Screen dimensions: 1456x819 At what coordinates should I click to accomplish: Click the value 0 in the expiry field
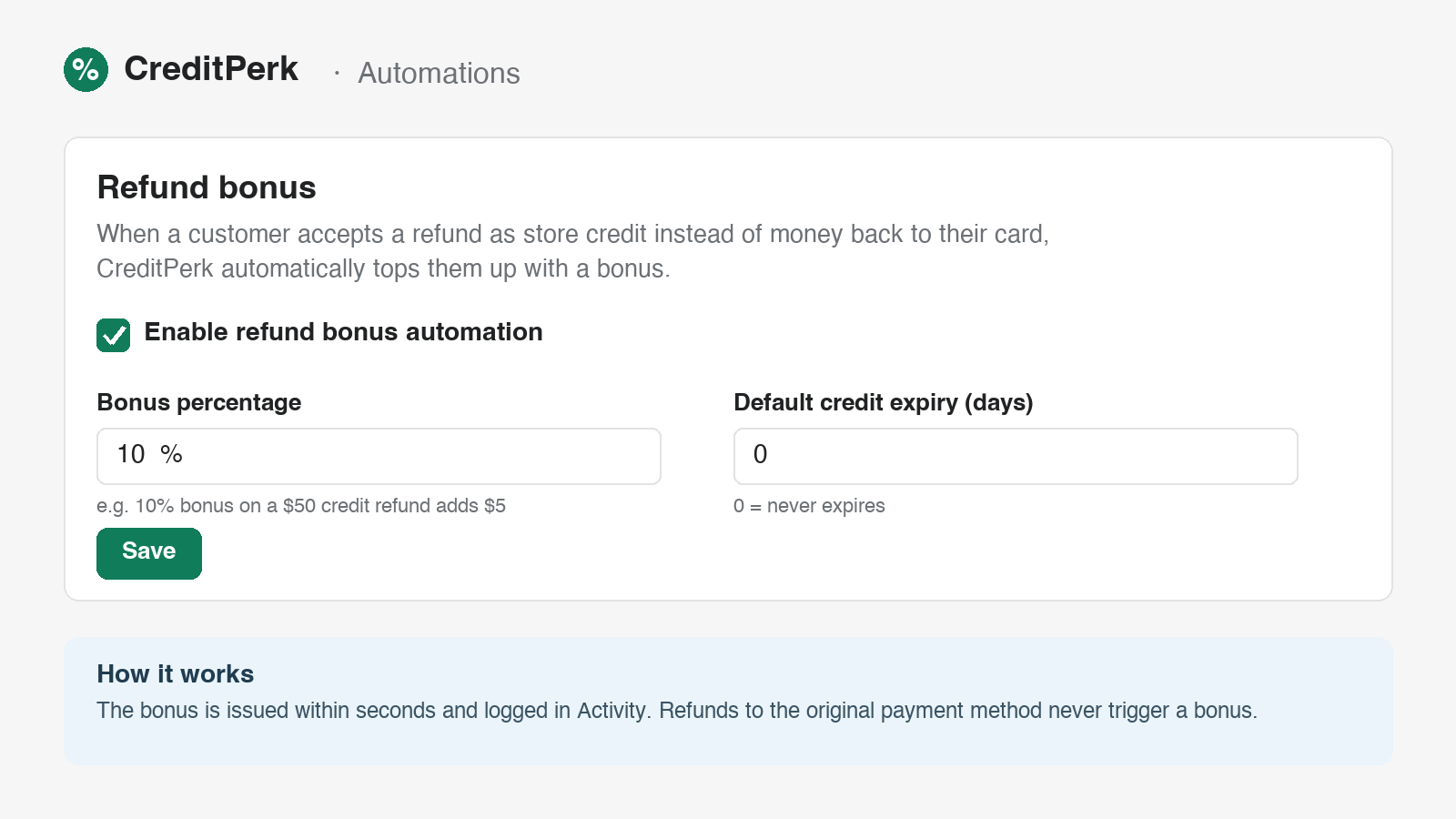(x=761, y=454)
